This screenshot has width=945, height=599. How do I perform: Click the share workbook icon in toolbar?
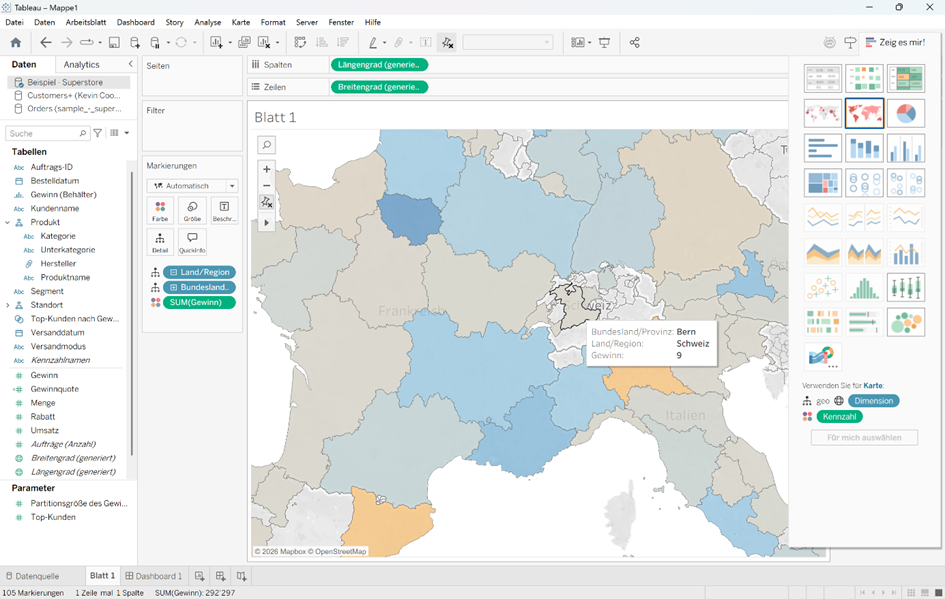pyautogui.click(x=634, y=43)
